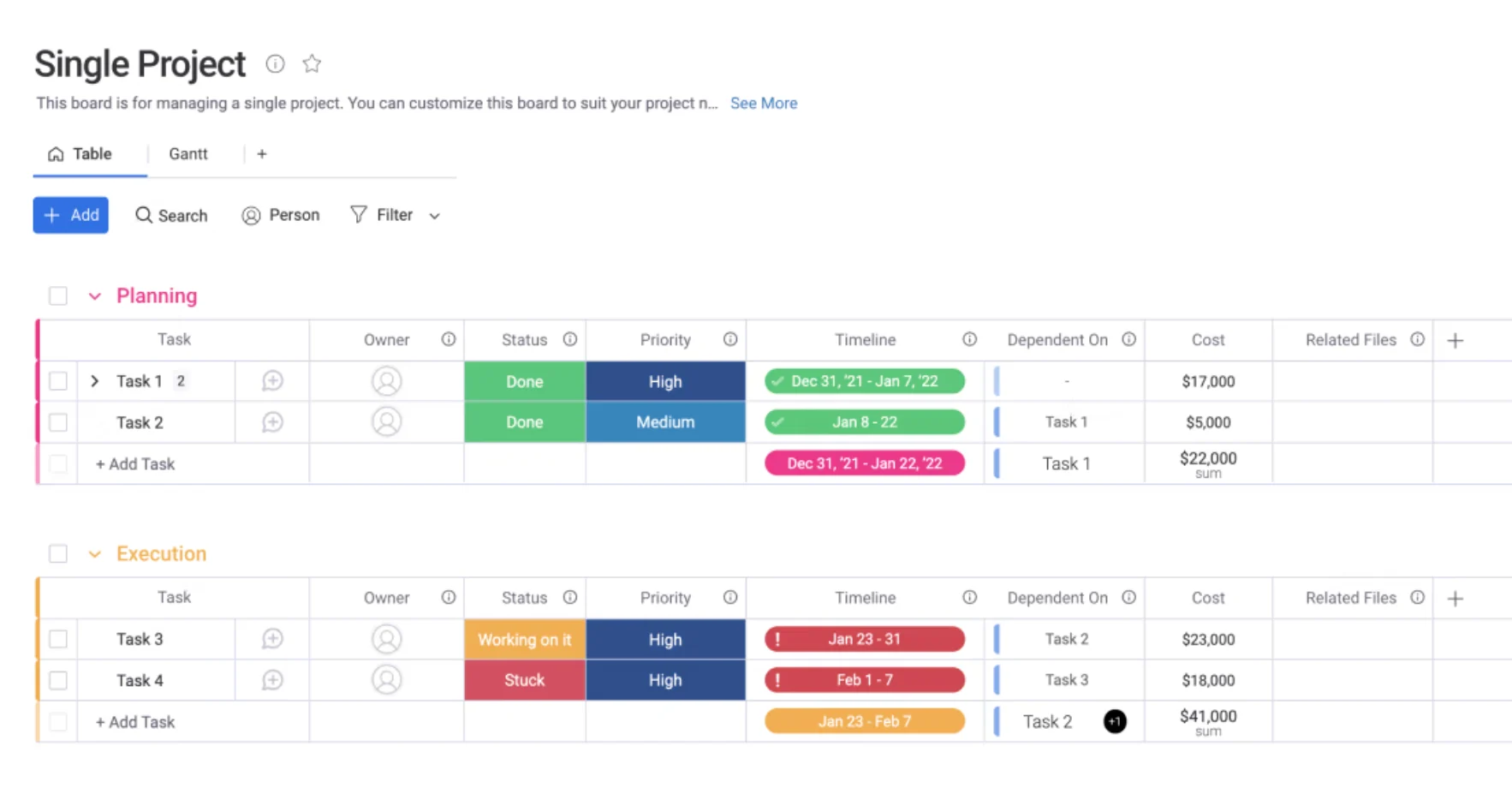Image resolution: width=1512 pixels, height=788 pixels.
Task: Show info for Planning Timeline column
Action: [x=969, y=339]
